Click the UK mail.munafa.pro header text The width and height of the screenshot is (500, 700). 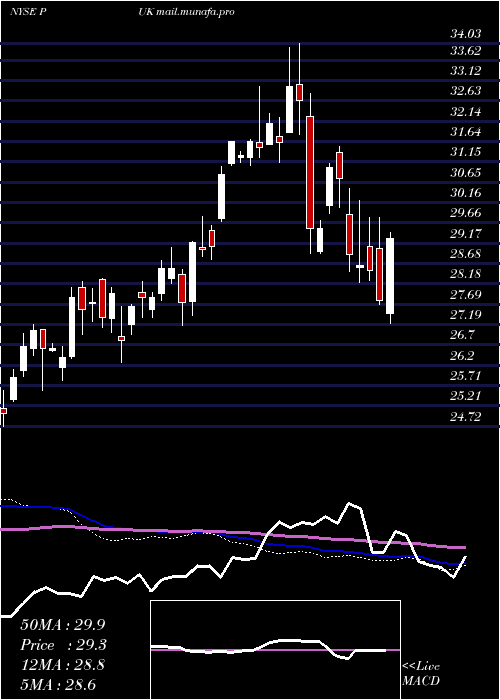point(188,12)
